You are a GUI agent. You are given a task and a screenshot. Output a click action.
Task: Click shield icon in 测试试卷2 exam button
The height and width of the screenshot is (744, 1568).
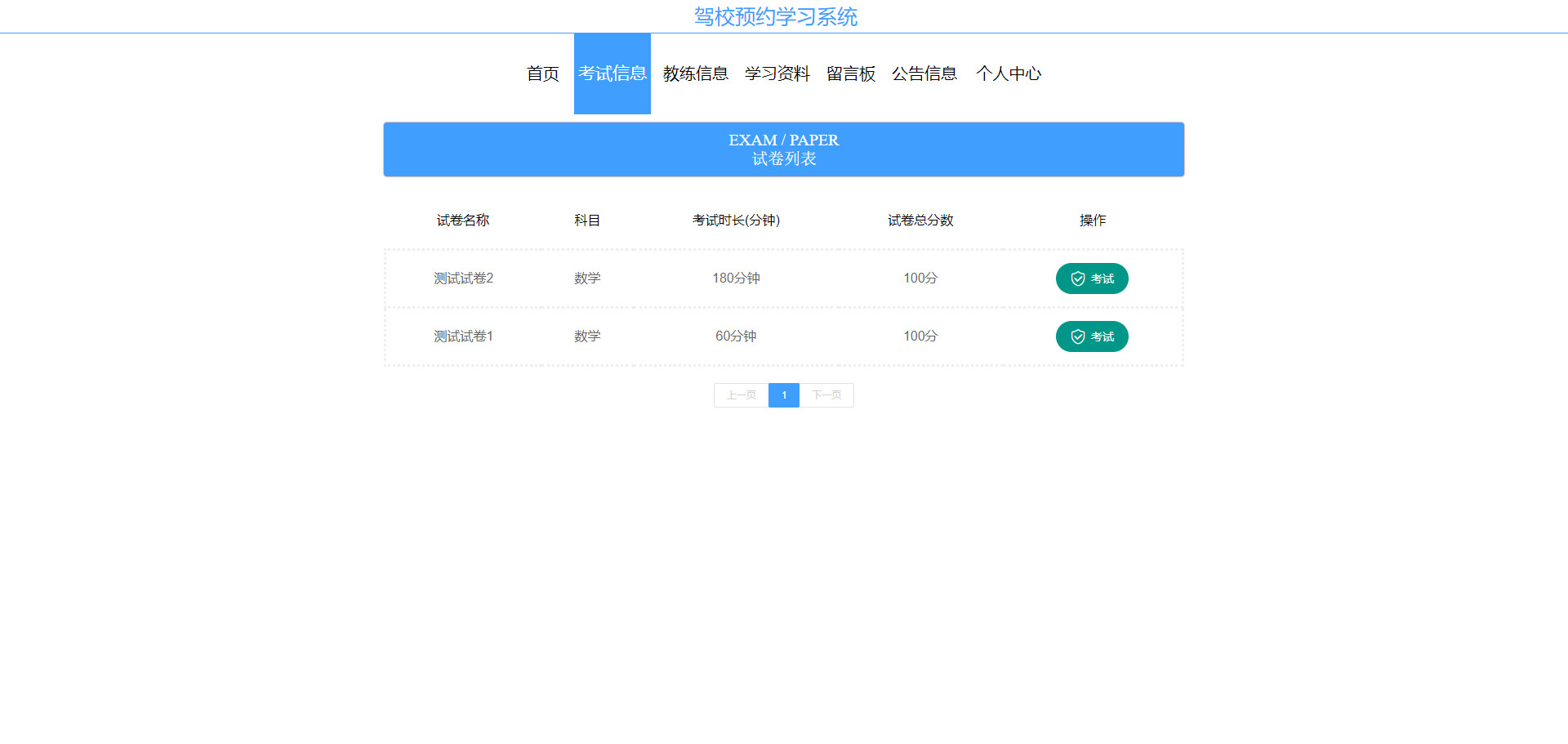click(1078, 278)
